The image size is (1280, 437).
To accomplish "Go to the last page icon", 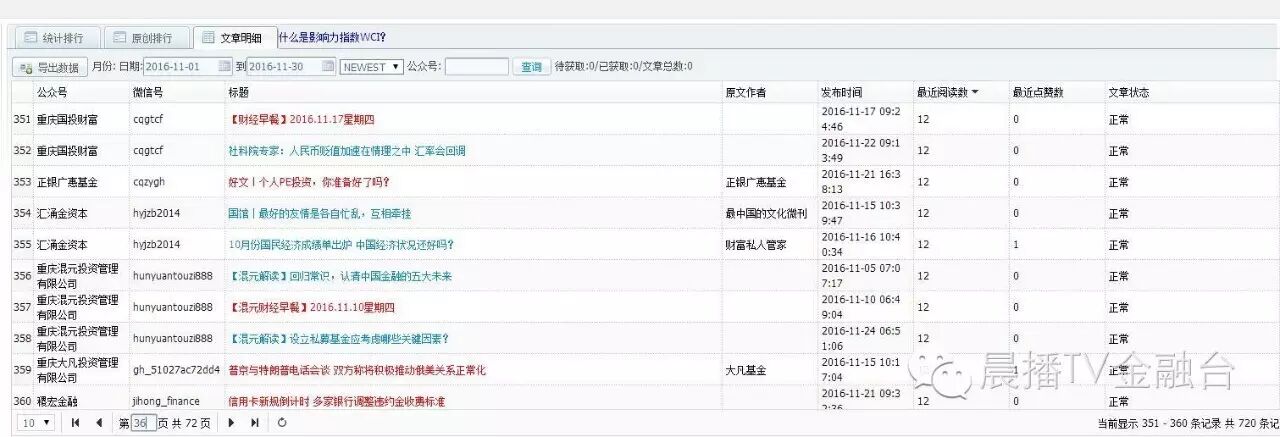I will click(x=254, y=423).
